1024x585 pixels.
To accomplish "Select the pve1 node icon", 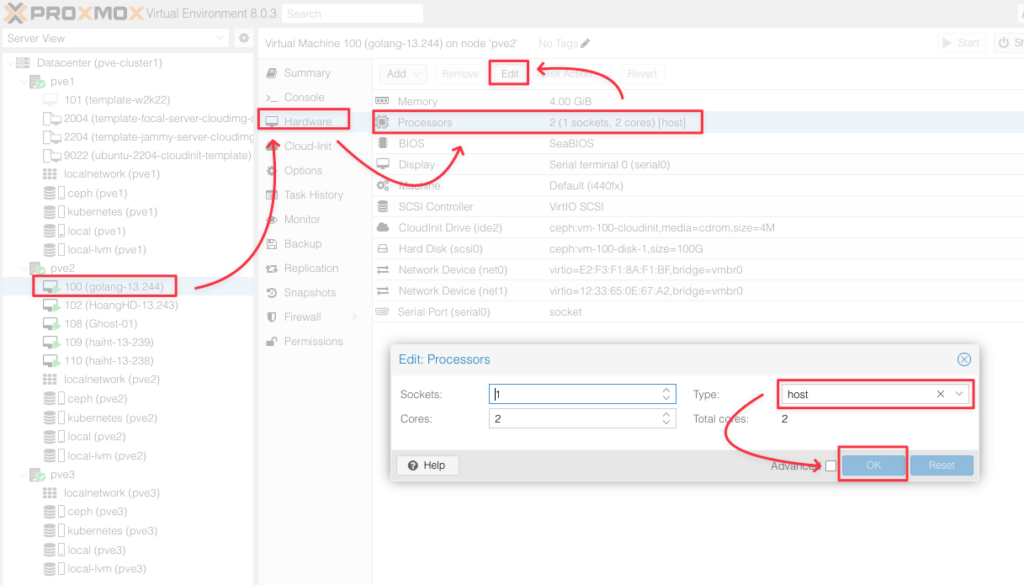I will click(37, 82).
